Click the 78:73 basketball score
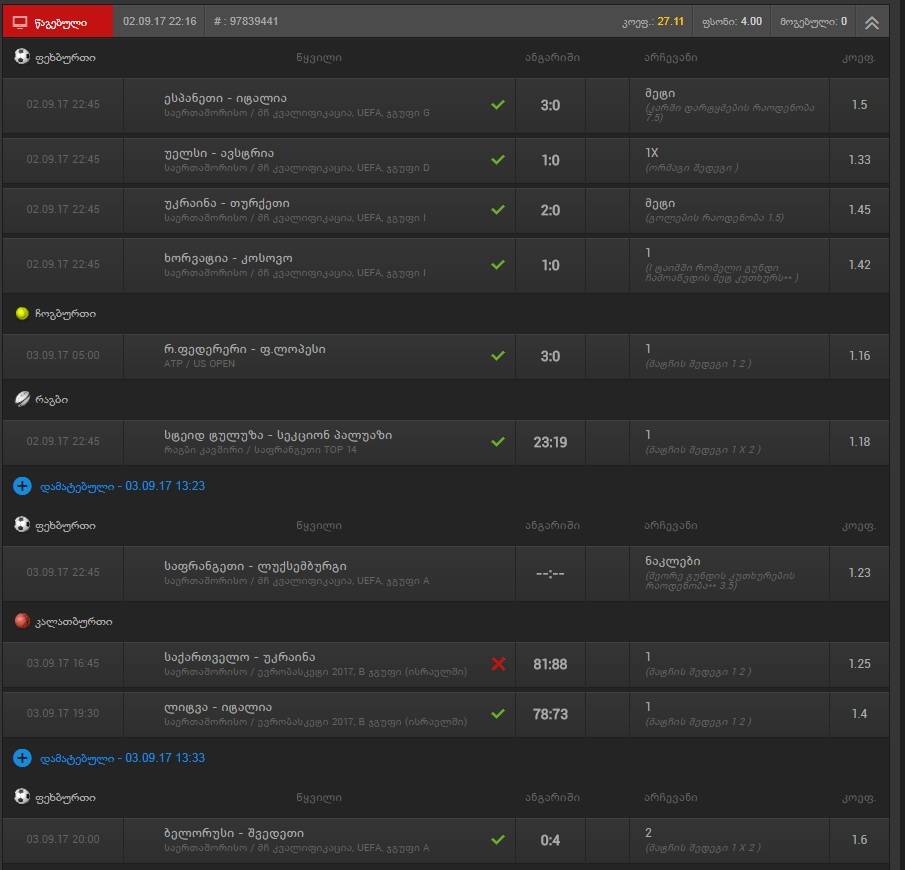905x870 pixels. point(550,714)
